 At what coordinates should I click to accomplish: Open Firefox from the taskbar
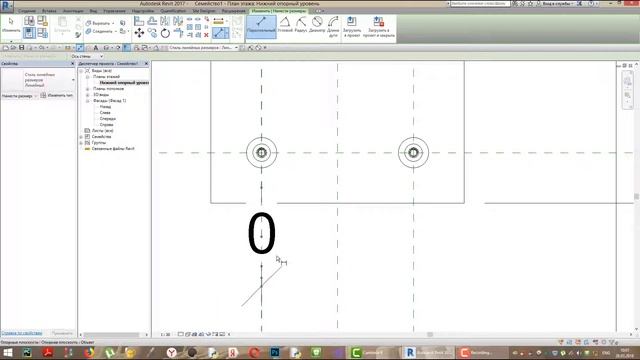pos(89,352)
